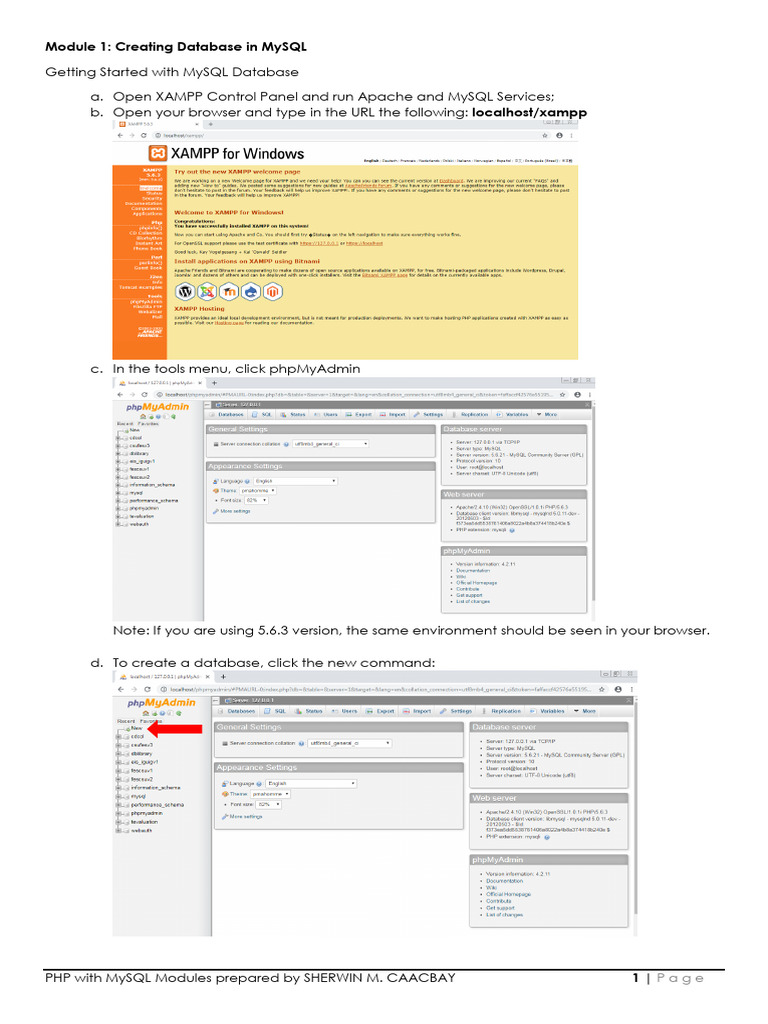Open Server connection collation dropdown in step d
The height and width of the screenshot is (1024, 768).
tap(349, 744)
